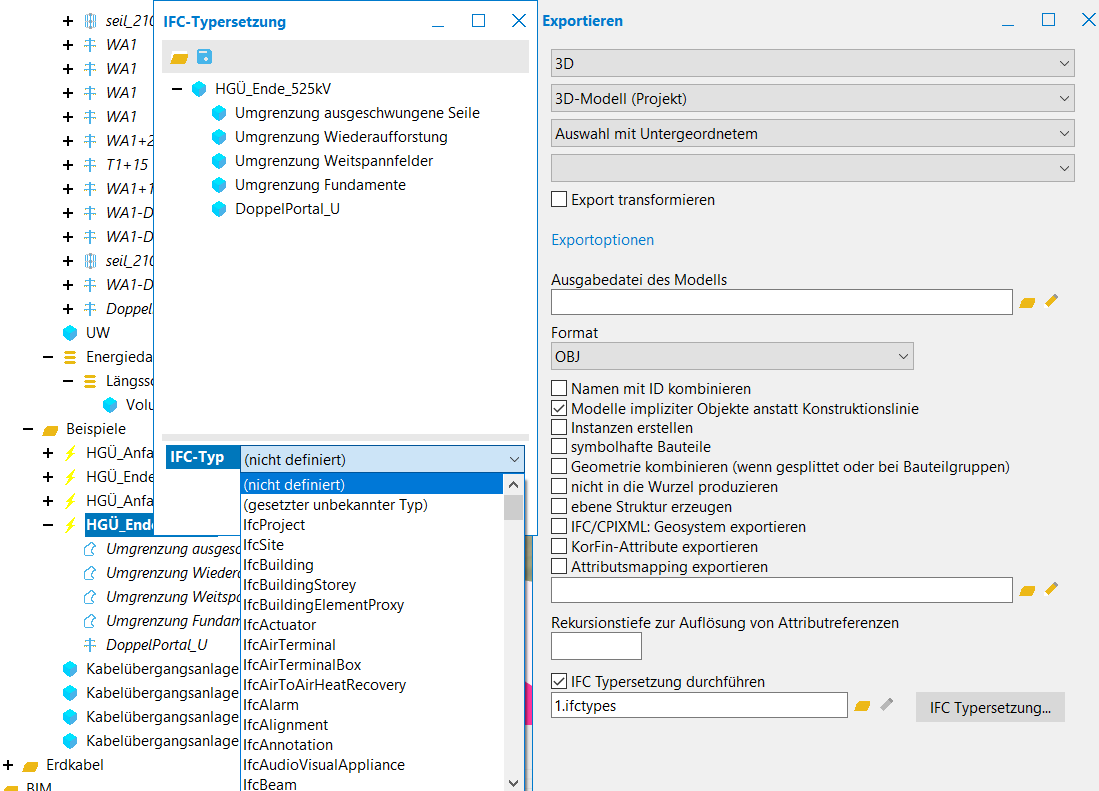Uncheck IFC Typersetzung durchführen
This screenshot has height=791, width=1099.
[x=559, y=682]
